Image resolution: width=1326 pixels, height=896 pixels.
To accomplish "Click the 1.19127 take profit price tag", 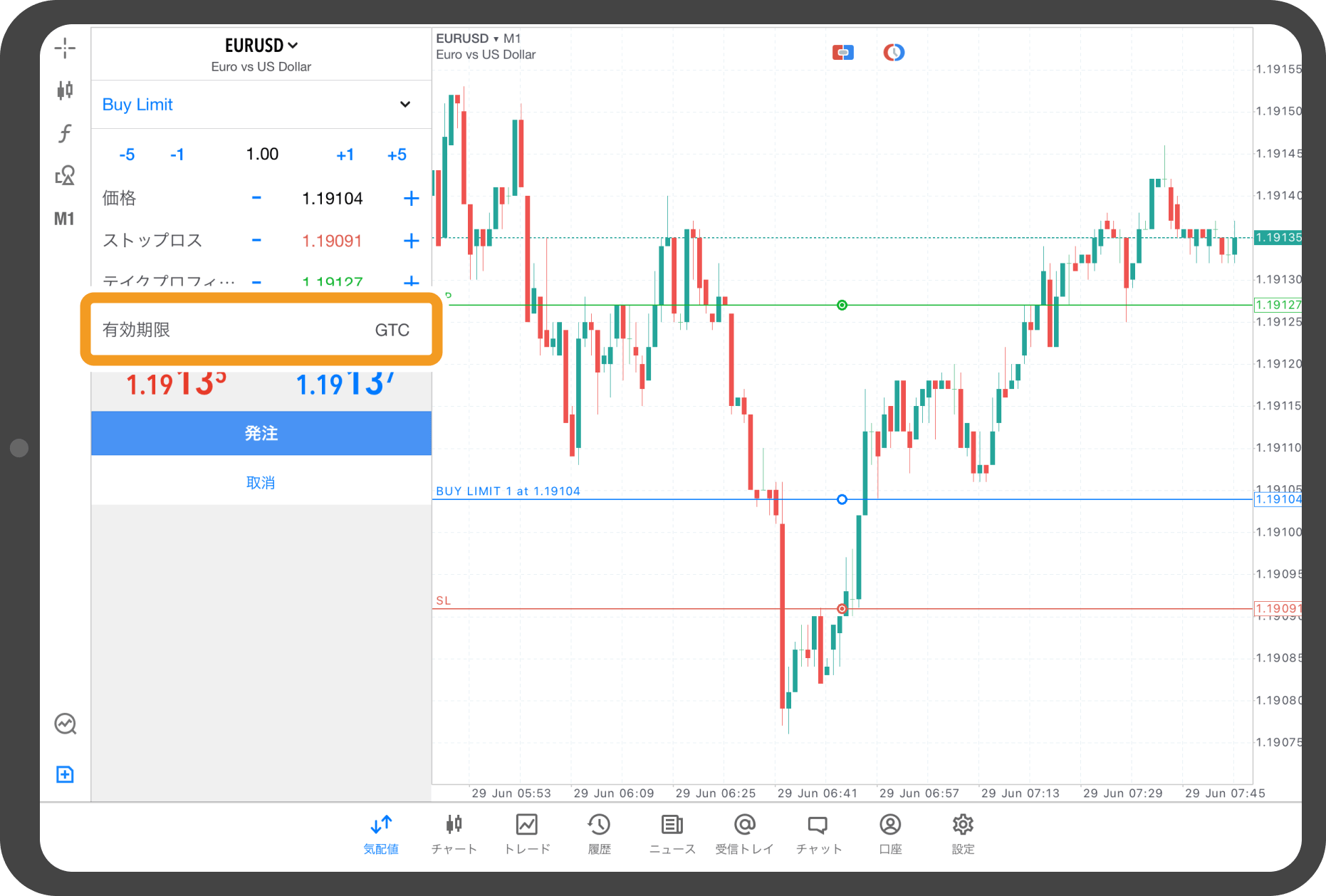I will (1278, 305).
